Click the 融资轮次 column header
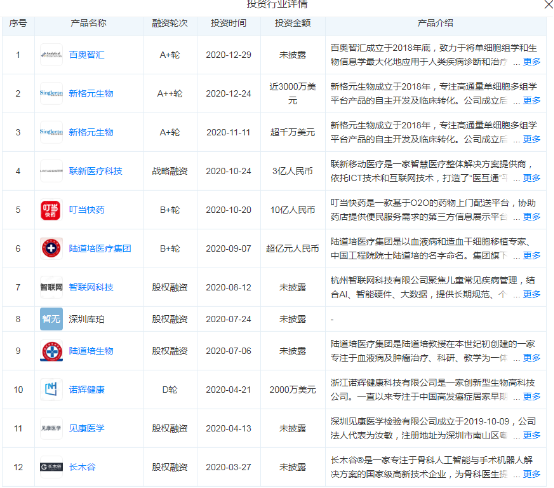Image resolution: width=554 pixels, height=488 pixels. point(170,23)
